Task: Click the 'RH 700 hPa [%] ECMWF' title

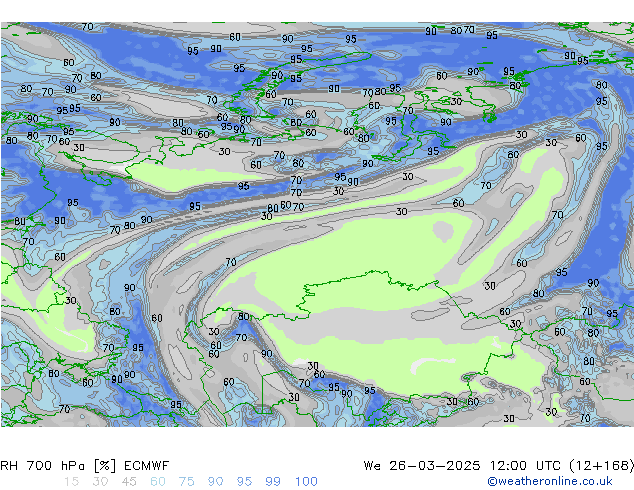Action: [85, 466]
